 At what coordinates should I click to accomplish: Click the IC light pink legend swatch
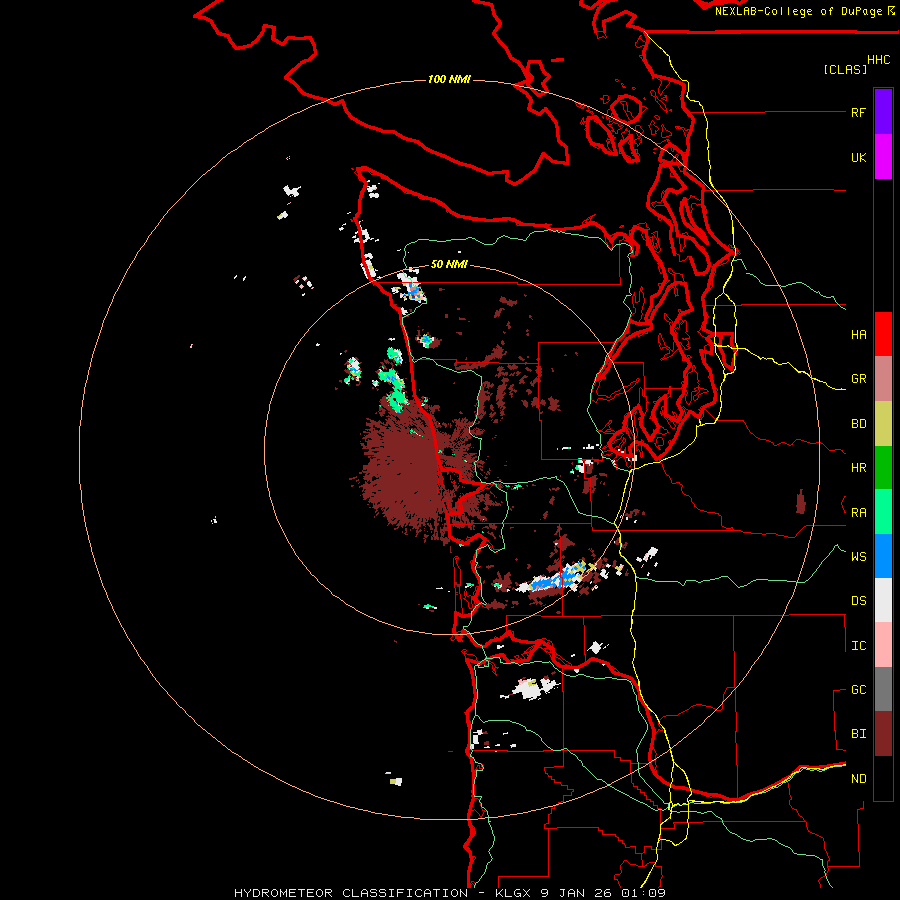tap(883, 645)
